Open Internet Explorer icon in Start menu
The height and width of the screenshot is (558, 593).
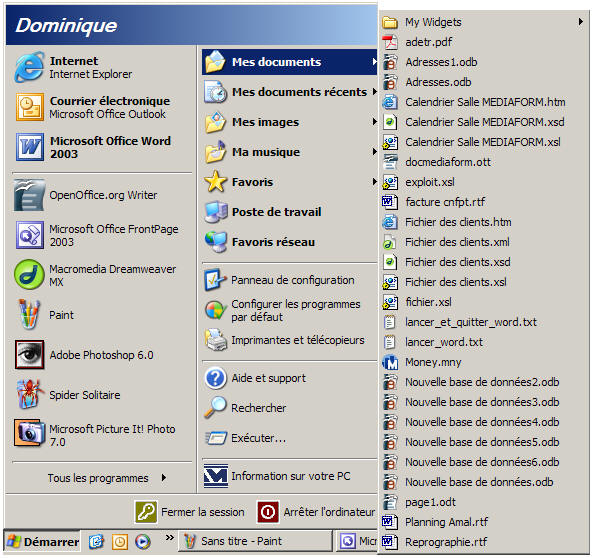(29, 68)
